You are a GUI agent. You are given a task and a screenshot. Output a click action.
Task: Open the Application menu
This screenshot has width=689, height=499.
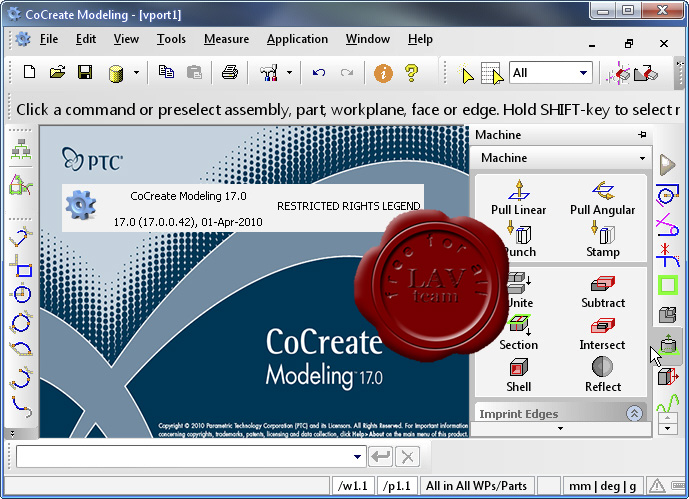pyautogui.click(x=297, y=39)
